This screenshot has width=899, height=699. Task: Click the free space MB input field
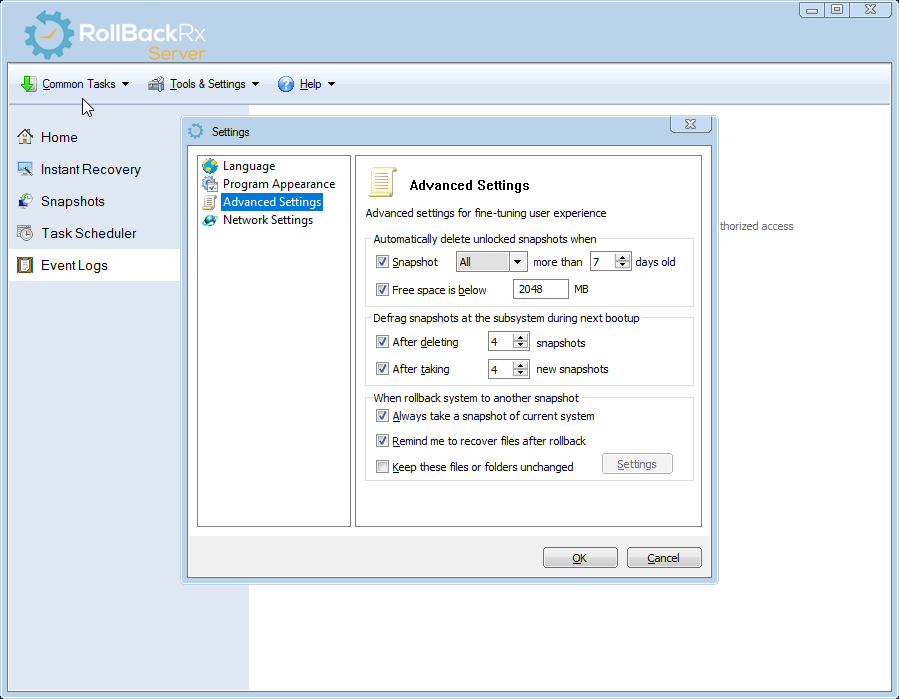(x=540, y=290)
